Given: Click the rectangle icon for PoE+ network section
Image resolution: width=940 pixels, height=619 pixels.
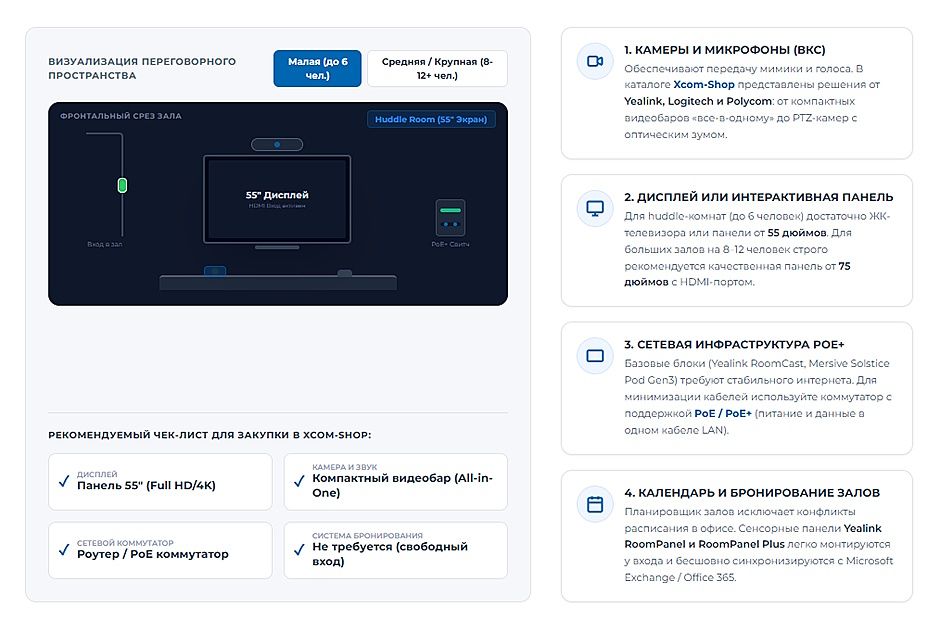Looking at the screenshot, I should pos(595,356).
